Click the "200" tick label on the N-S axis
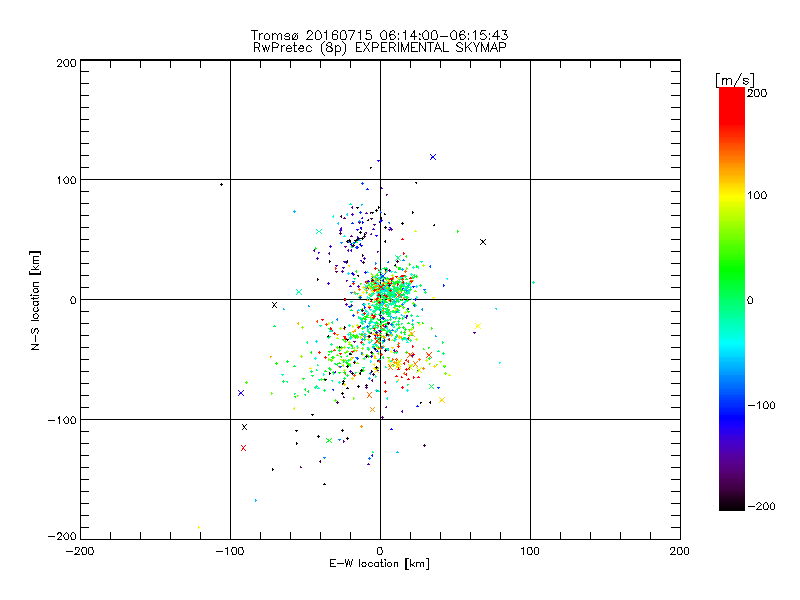Viewport: 800px width, 600px height. tap(66, 63)
